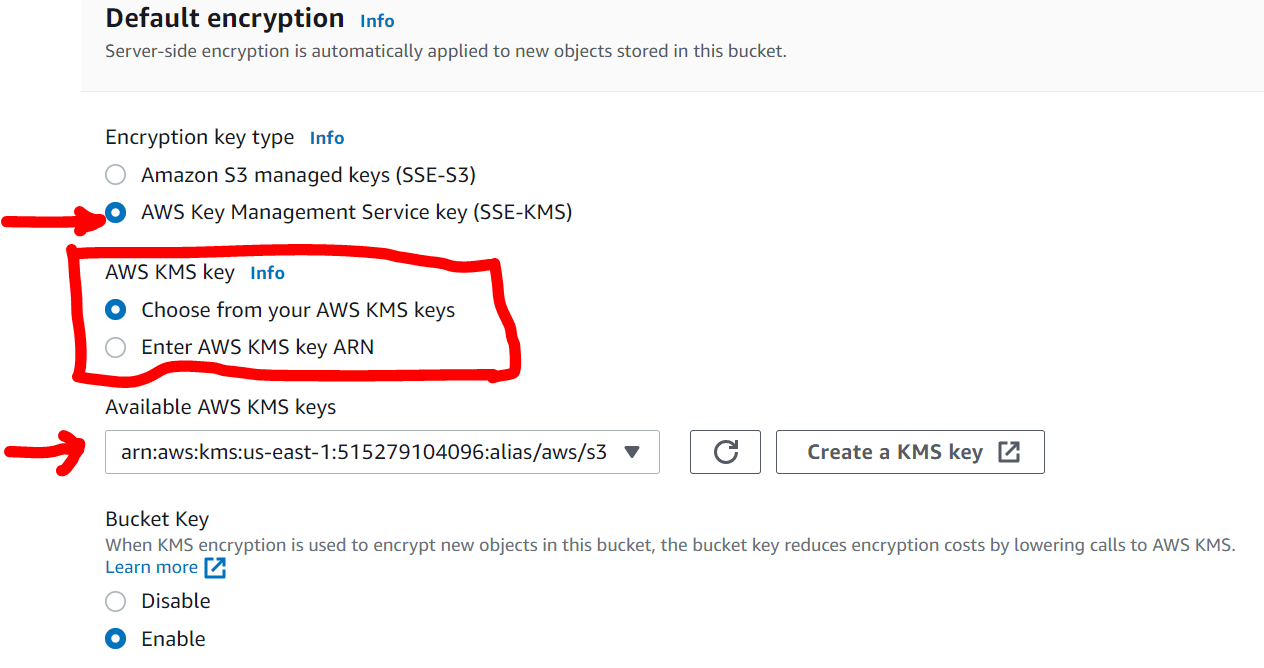Open Info link beside AWS KMS key
Viewport: 1264px width, 668px height.
tap(267, 273)
